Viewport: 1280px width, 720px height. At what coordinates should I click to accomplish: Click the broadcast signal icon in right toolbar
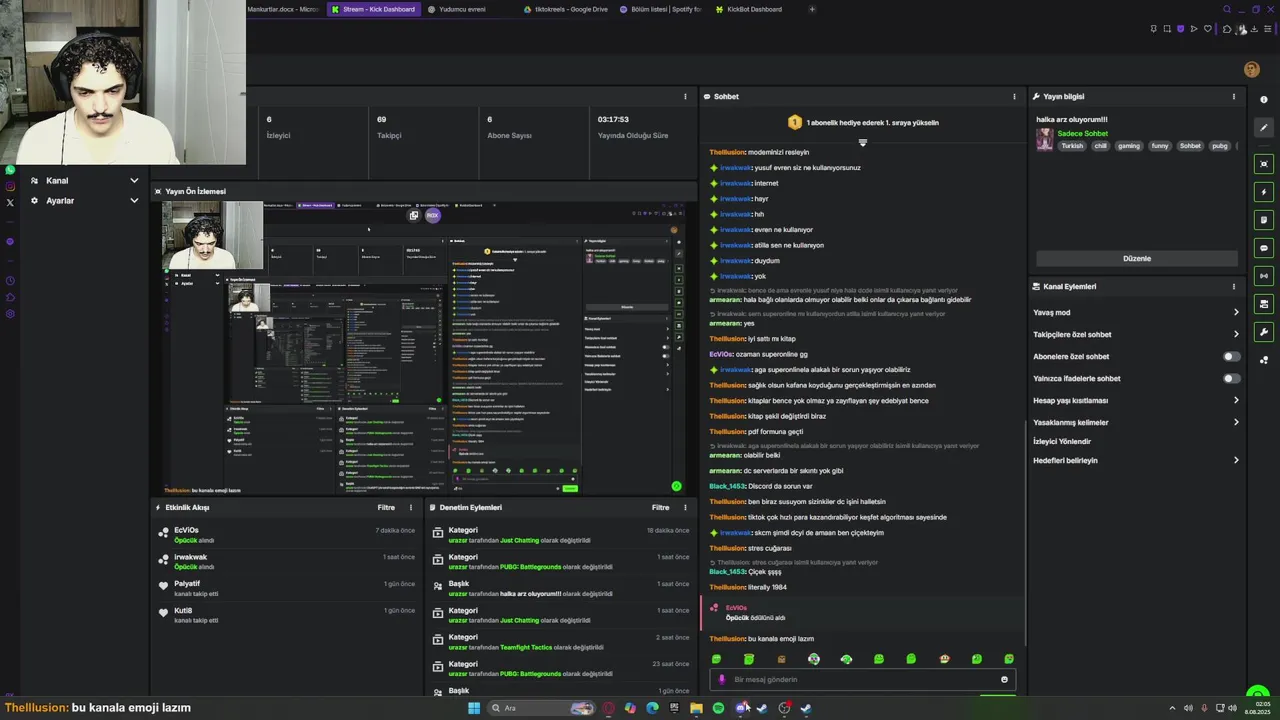[x=1264, y=276]
